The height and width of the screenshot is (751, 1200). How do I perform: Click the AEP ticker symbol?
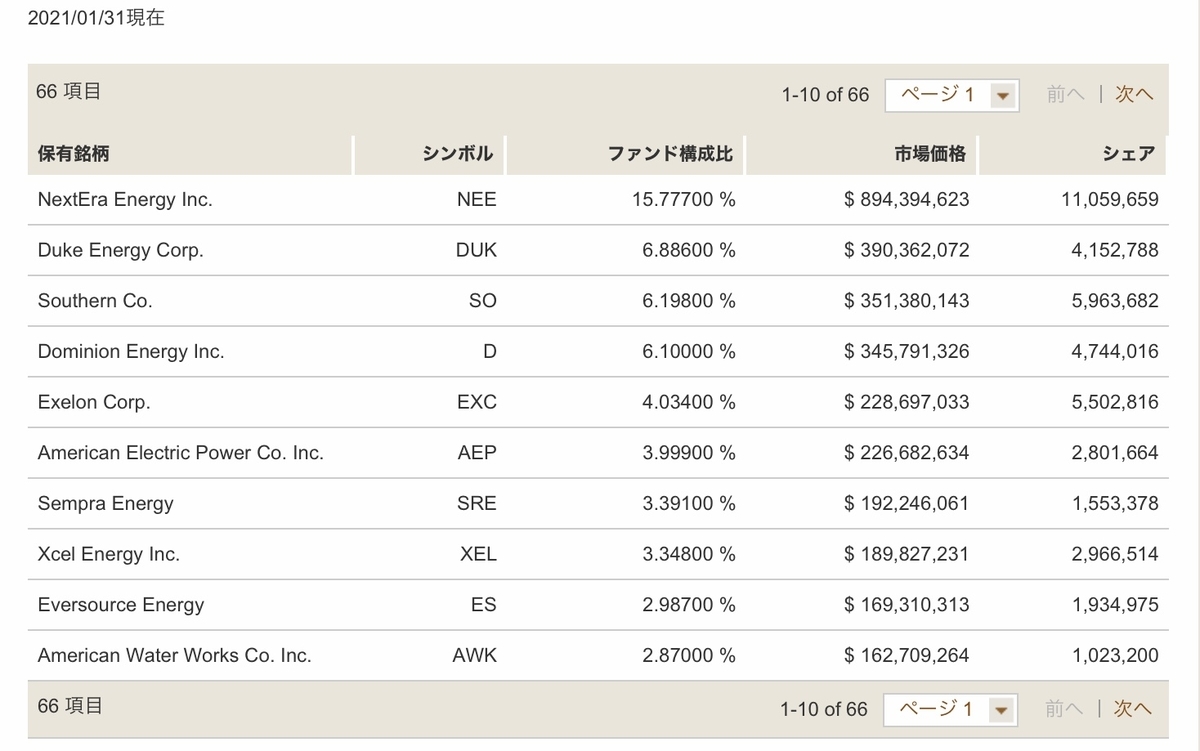pyautogui.click(x=476, y=453)
